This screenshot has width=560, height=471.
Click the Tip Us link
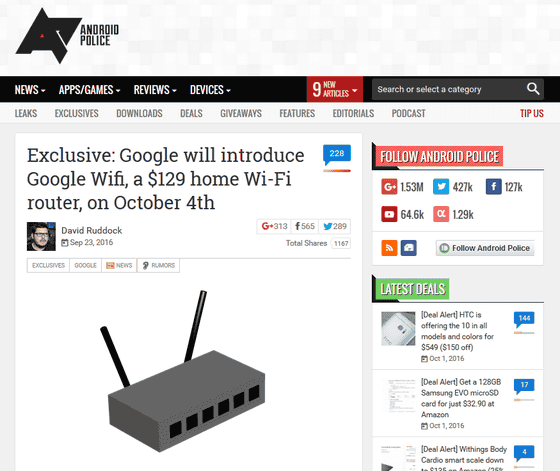pos(532,114)
